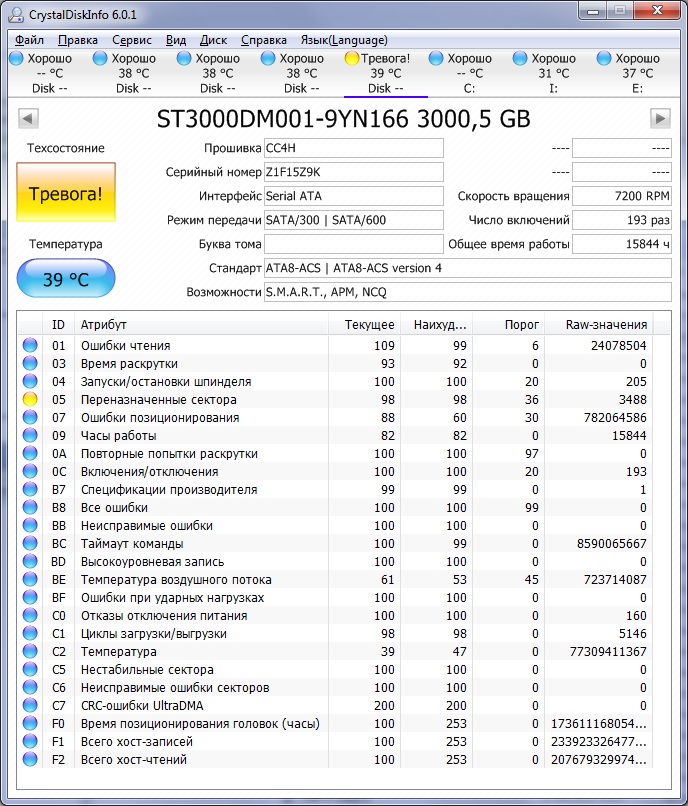Click the power-on hours field 15844 ч

(622, 244)
